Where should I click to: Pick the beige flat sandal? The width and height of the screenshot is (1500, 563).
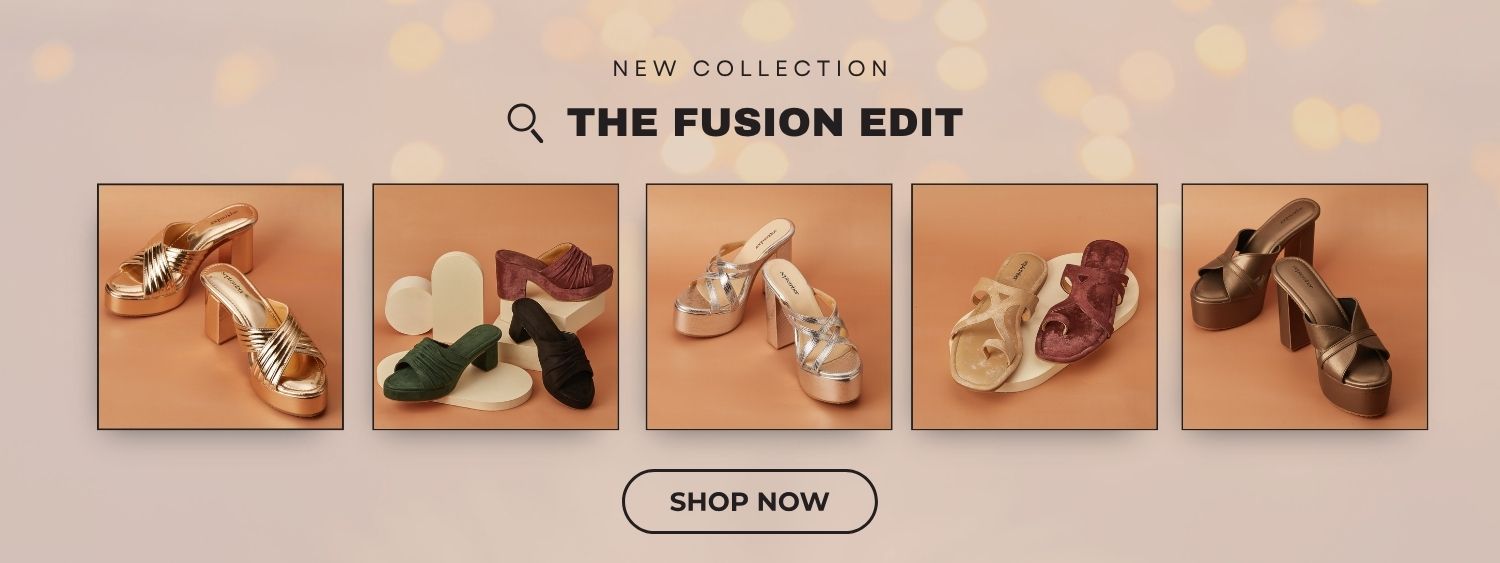click(x=995, y=322)
